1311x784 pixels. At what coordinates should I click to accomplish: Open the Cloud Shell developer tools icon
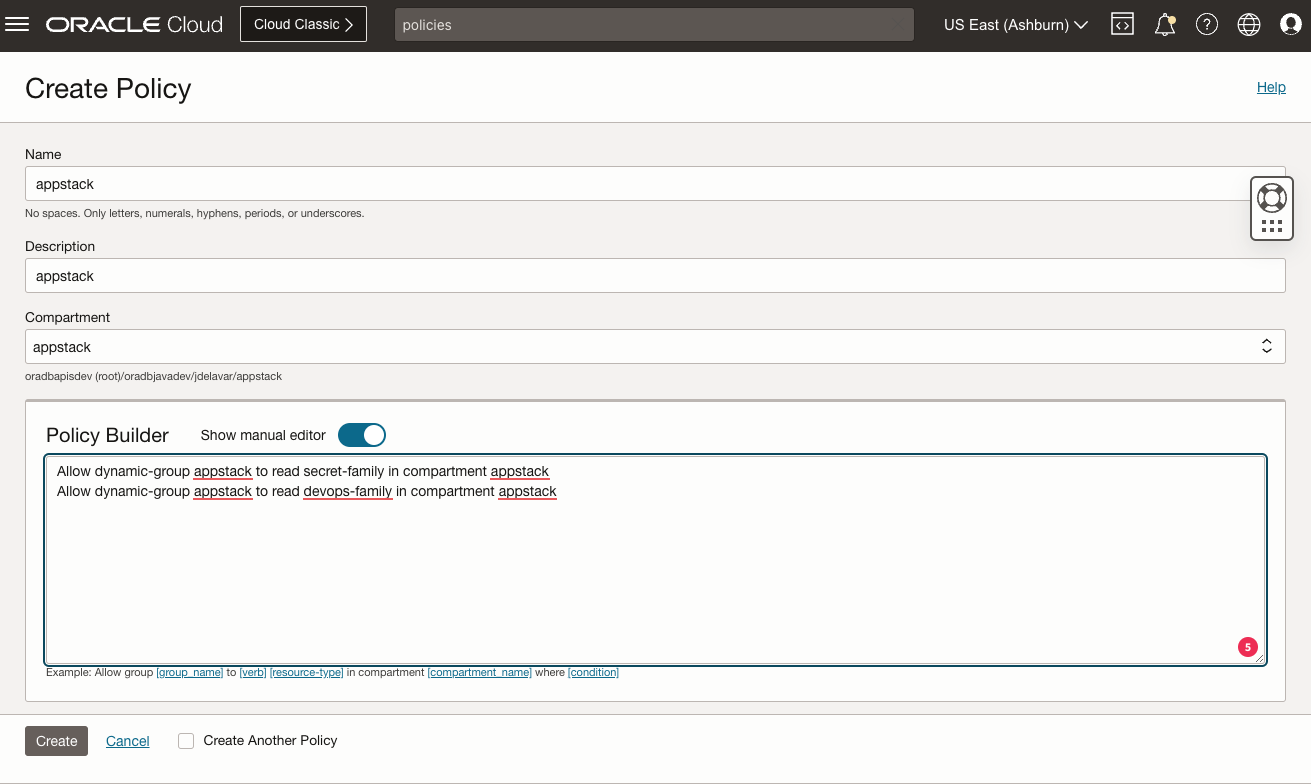click(1122, 25)
